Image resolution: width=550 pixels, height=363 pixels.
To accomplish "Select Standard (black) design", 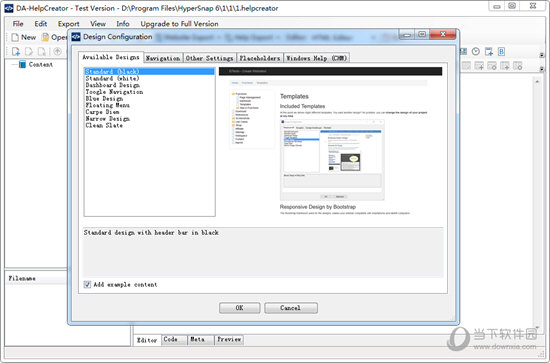I will [x=149, y=72].
